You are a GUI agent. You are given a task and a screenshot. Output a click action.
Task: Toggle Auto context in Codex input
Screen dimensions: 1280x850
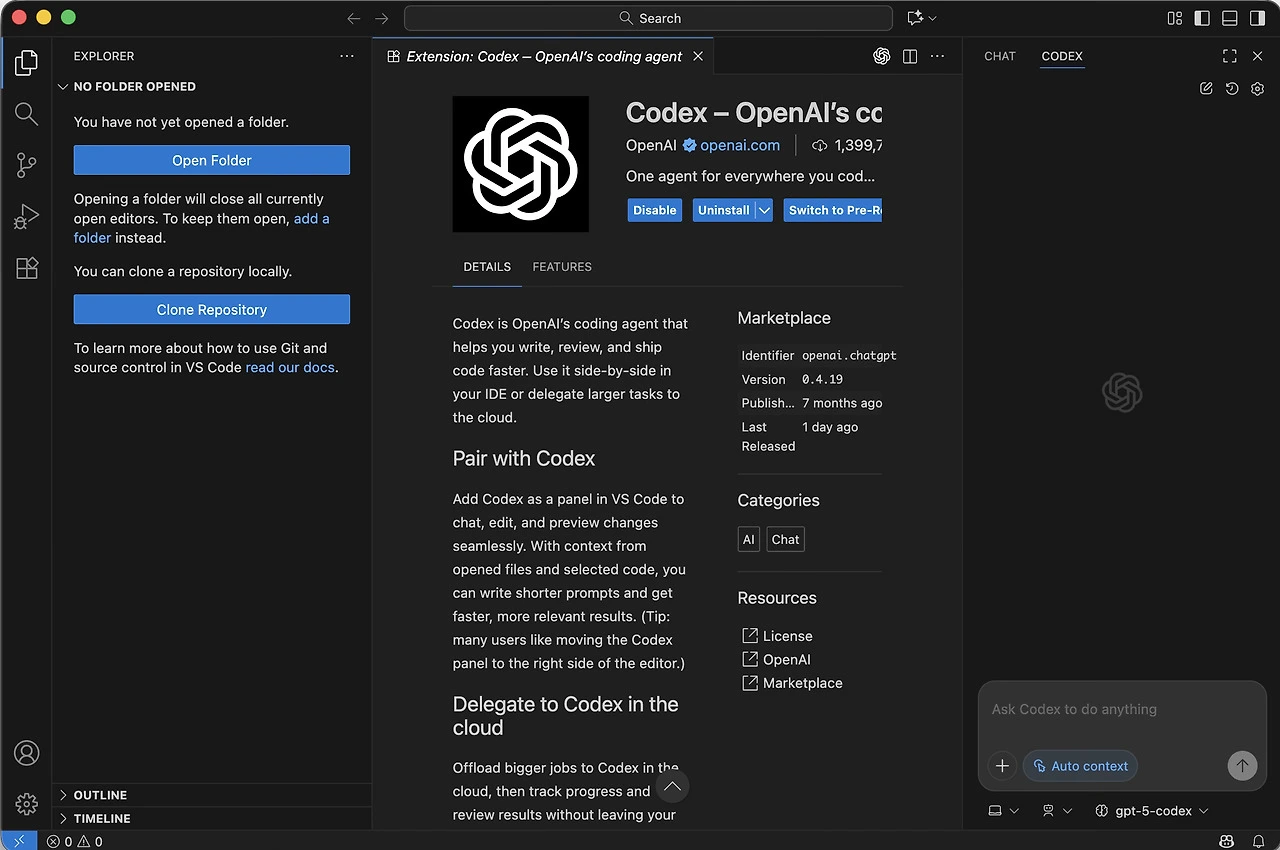1080,766
